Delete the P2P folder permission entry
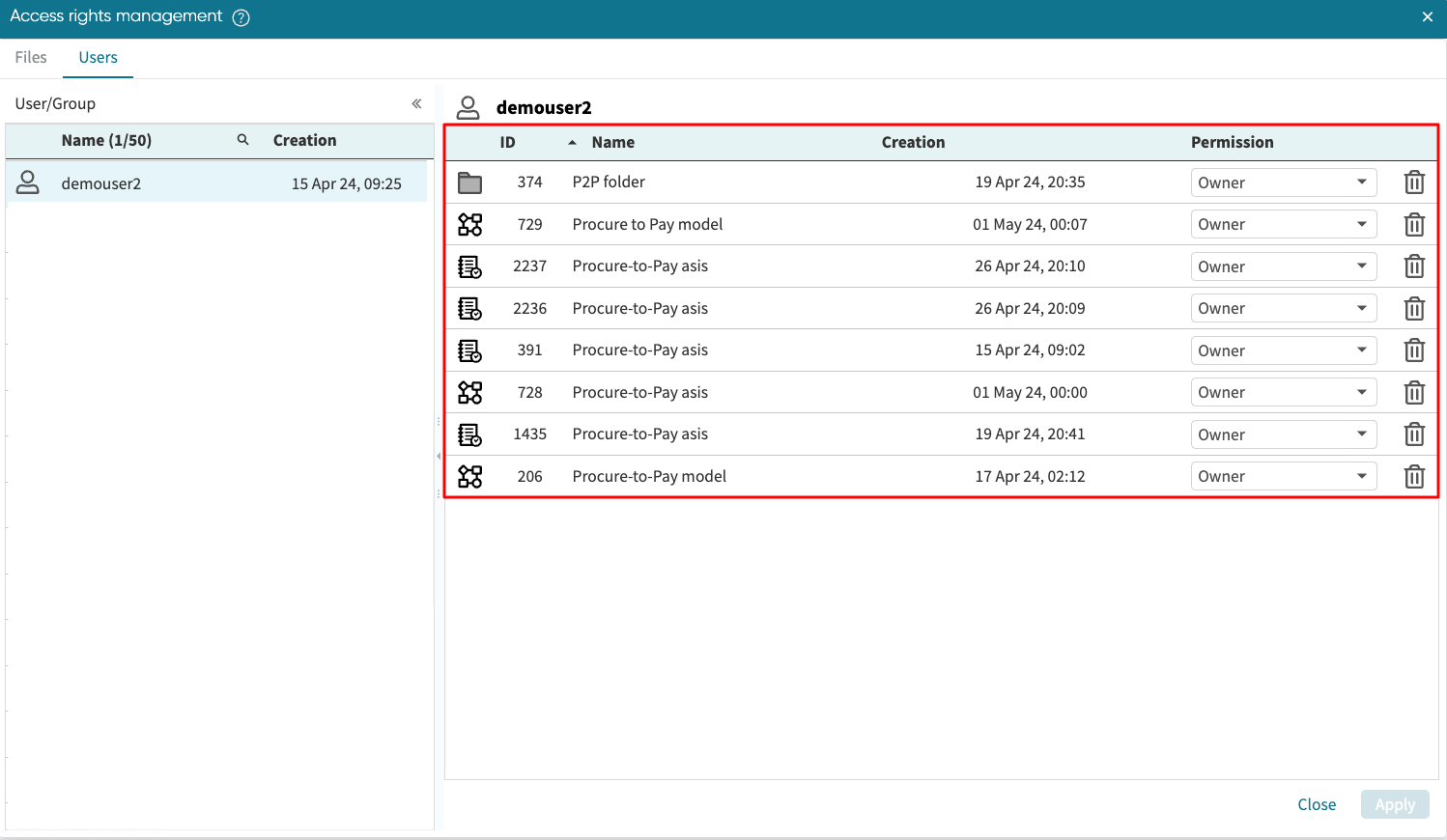The image size is (1447, 840). point(1413,182)
